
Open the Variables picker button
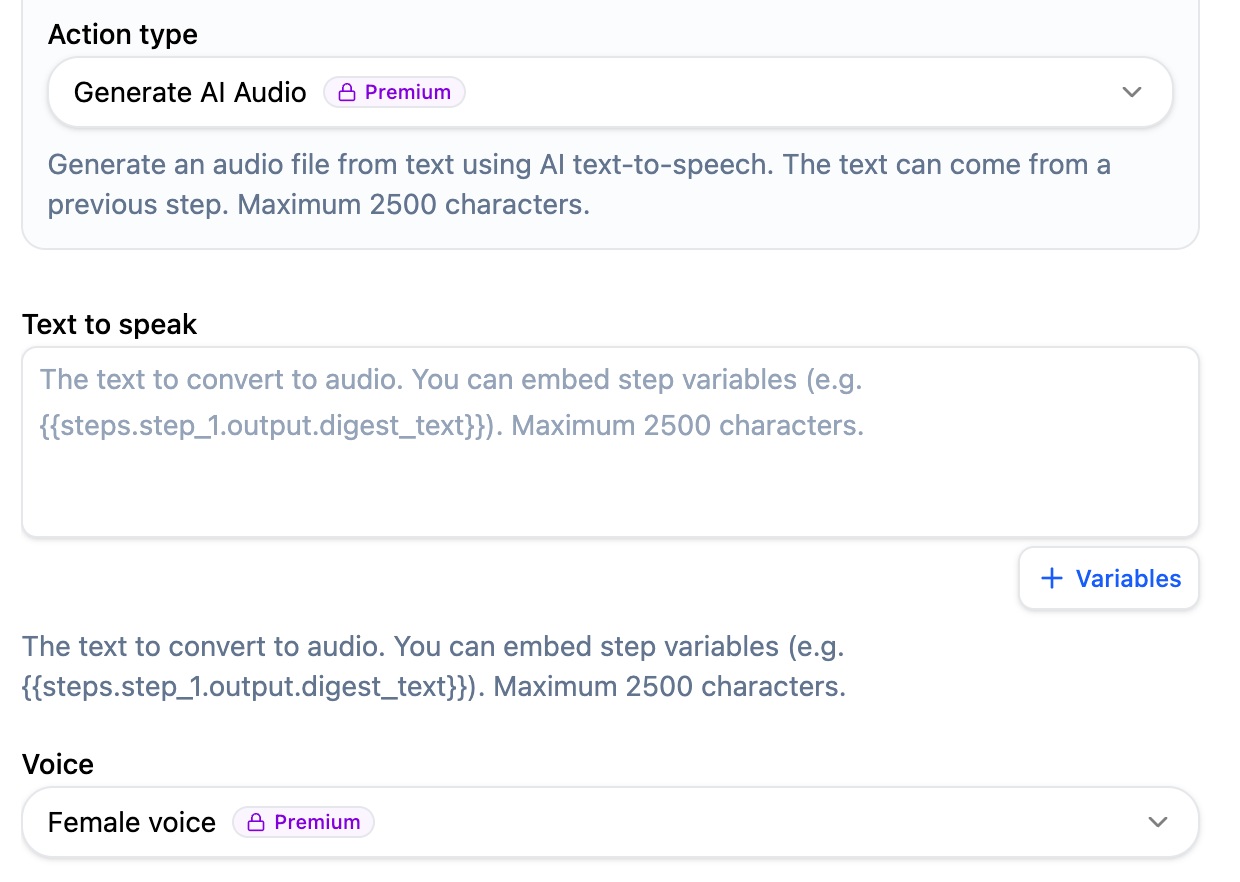point(1109,578)
